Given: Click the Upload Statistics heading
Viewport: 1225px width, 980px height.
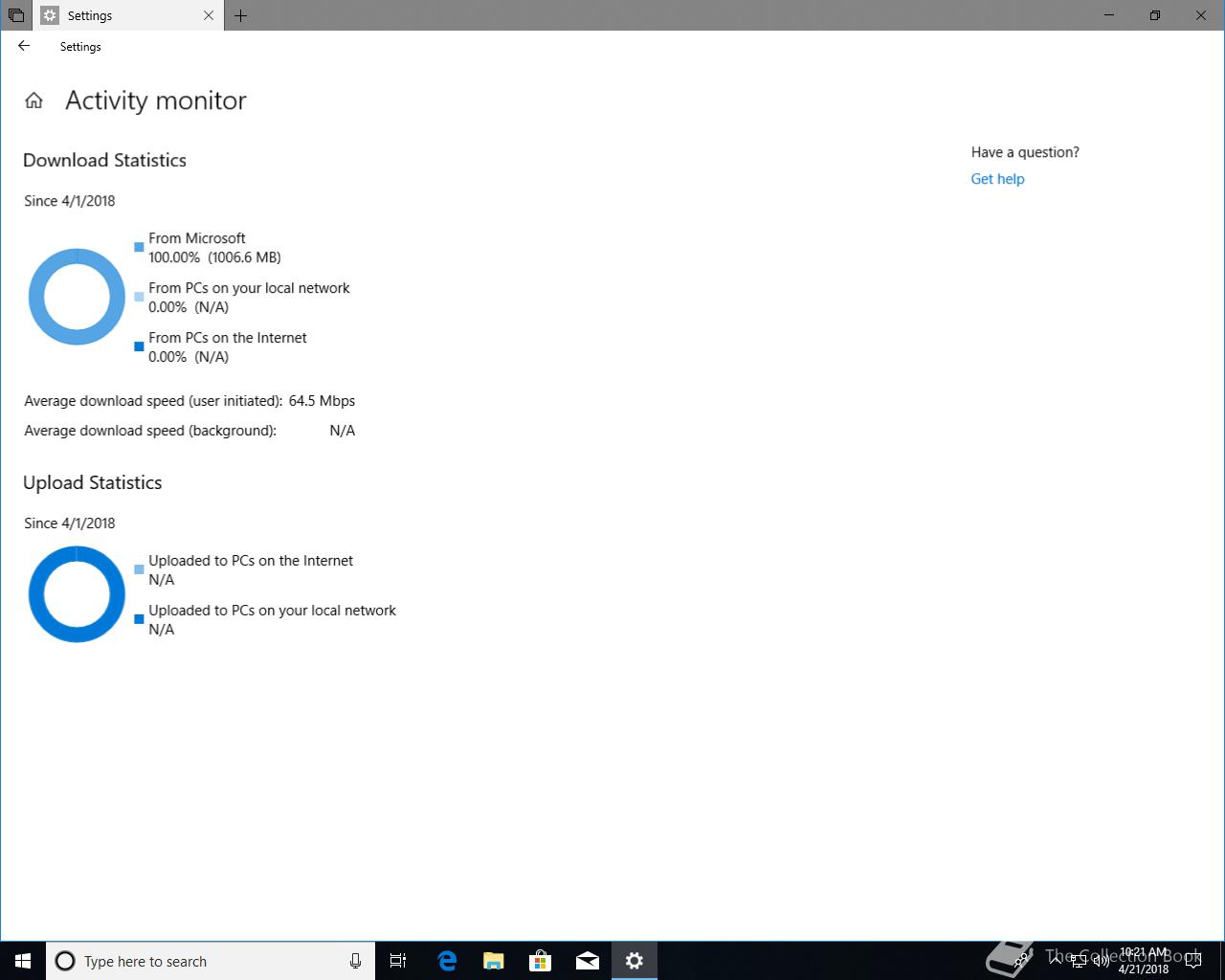Looking at the screenshot, I should [93, 482].
